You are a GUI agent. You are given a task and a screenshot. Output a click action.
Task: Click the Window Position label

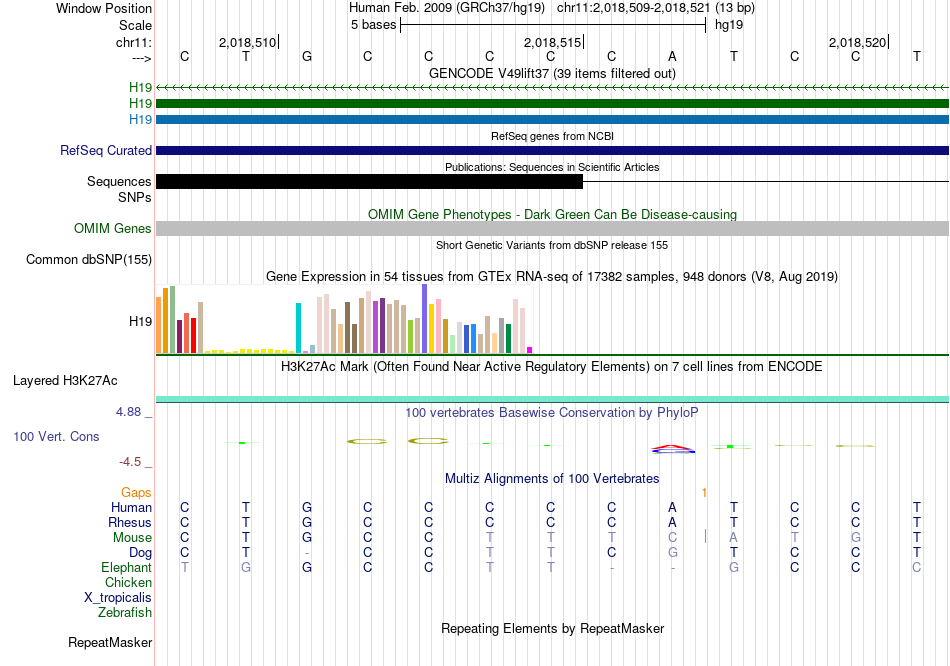pos(104,8)
